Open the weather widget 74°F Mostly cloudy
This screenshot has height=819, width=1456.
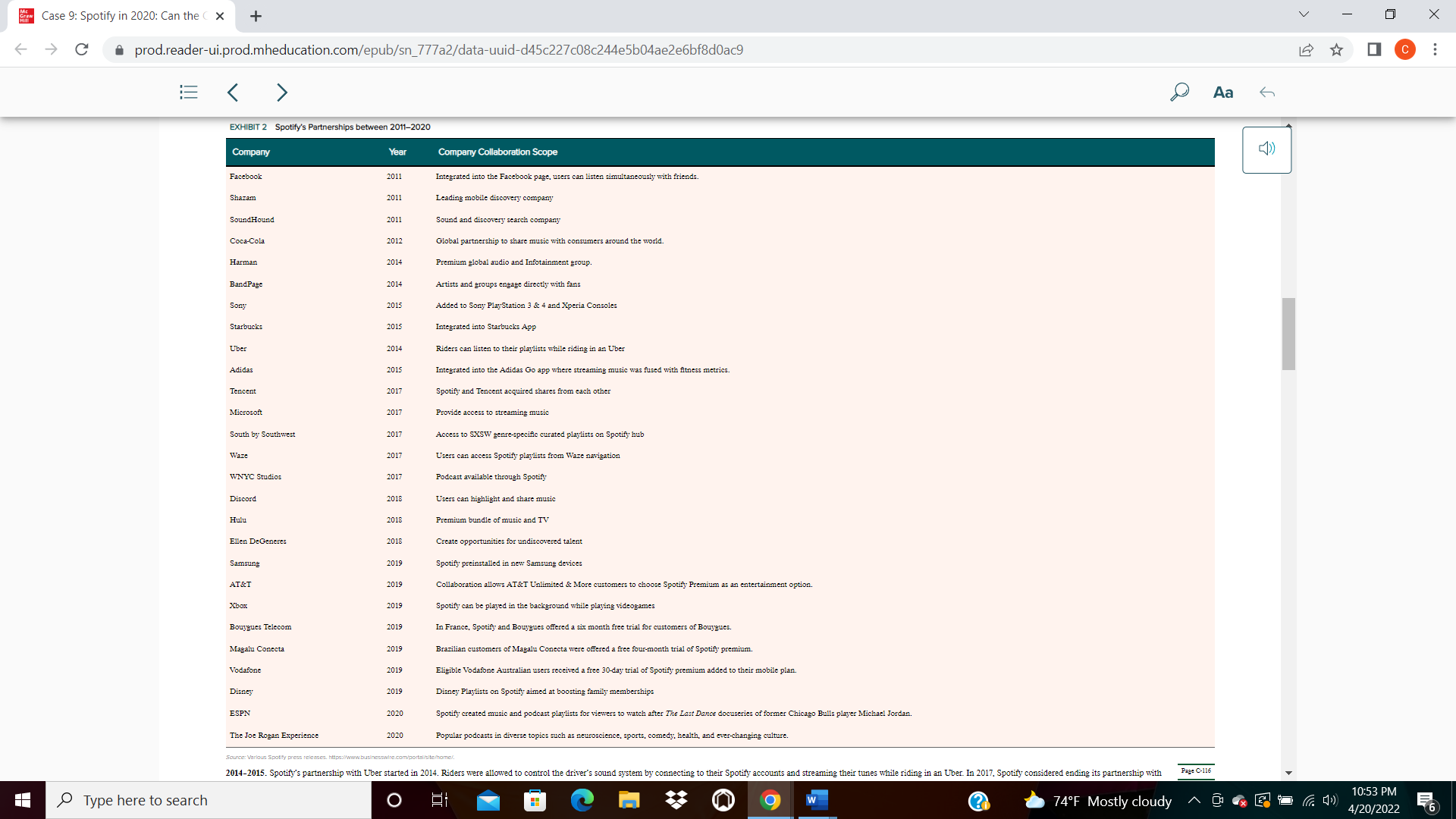(x=1097, y=801)
